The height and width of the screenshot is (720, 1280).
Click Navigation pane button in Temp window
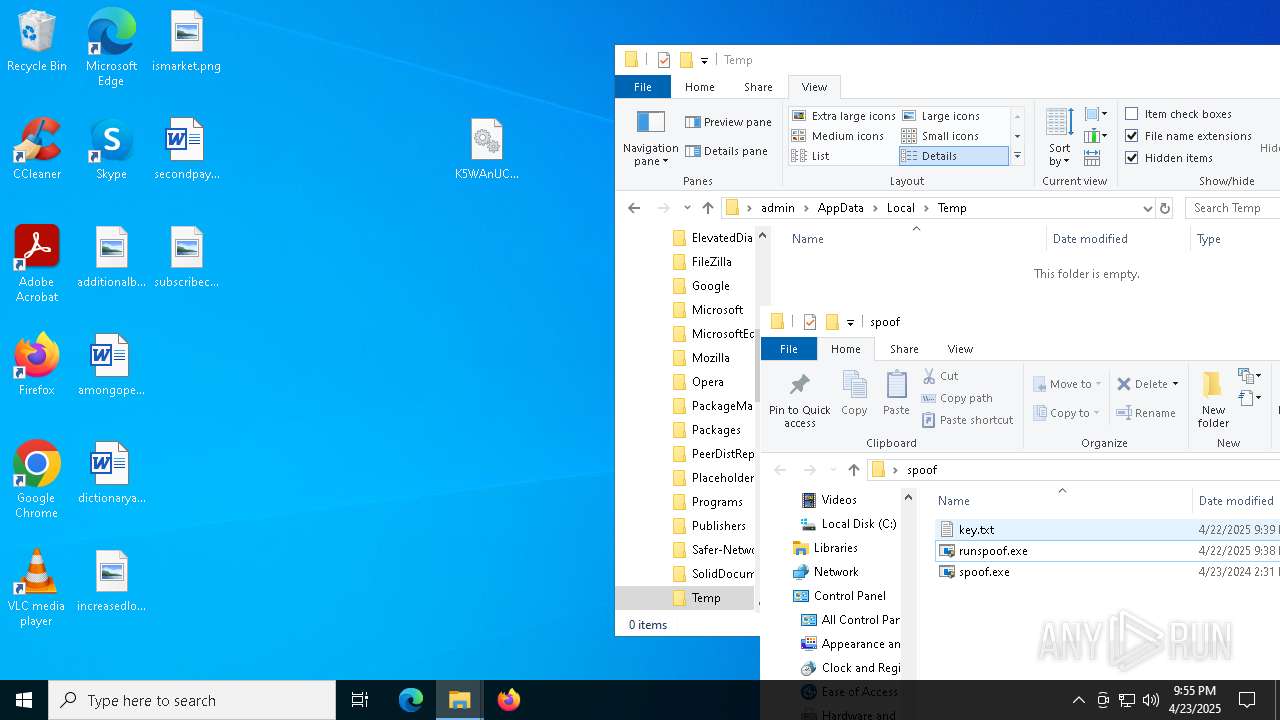pos(651,139)
